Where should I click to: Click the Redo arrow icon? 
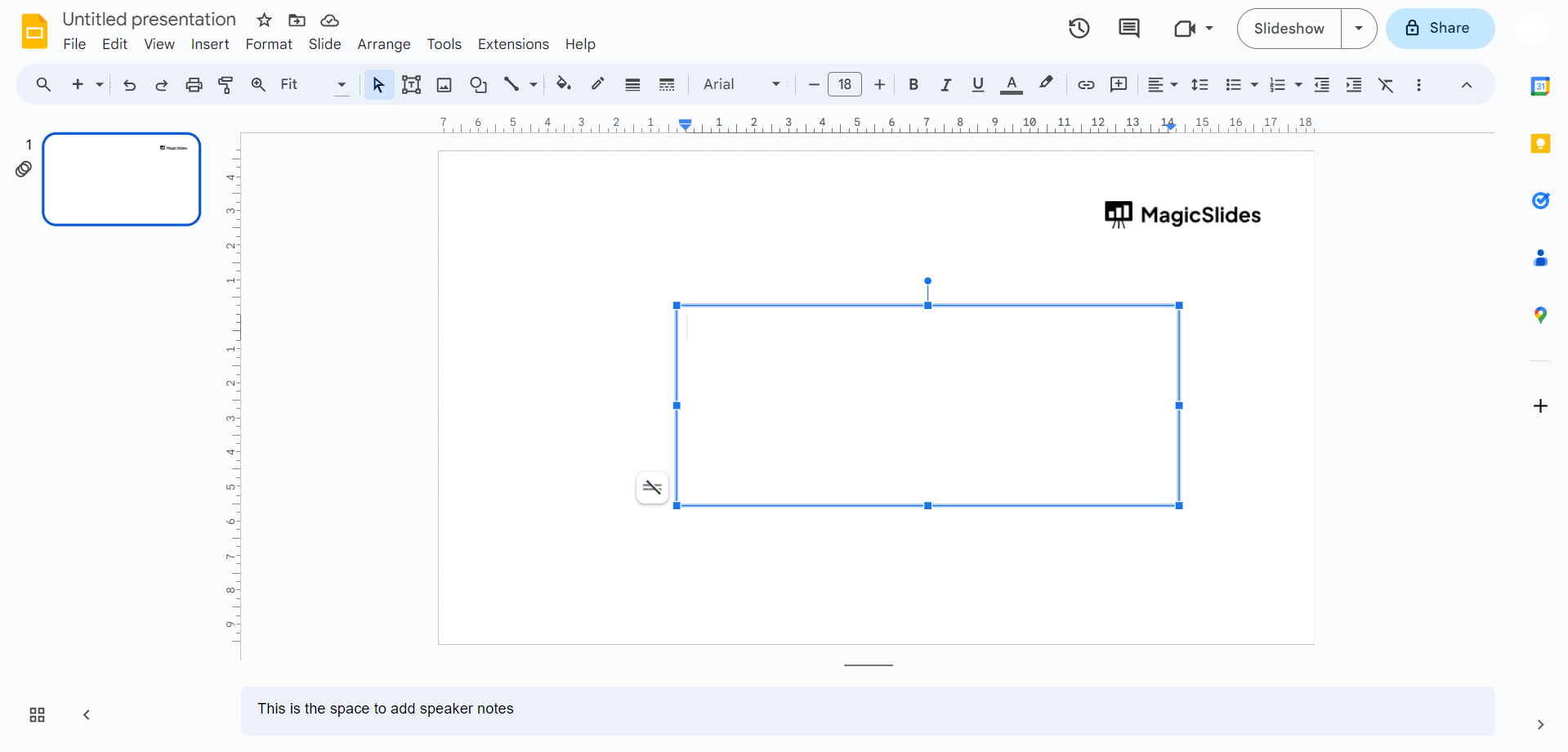point(161,84)
